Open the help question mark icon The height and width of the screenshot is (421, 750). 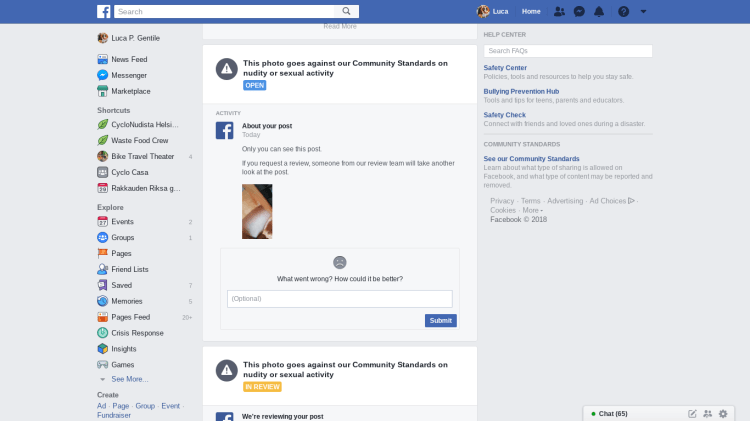tap(623, 11)
